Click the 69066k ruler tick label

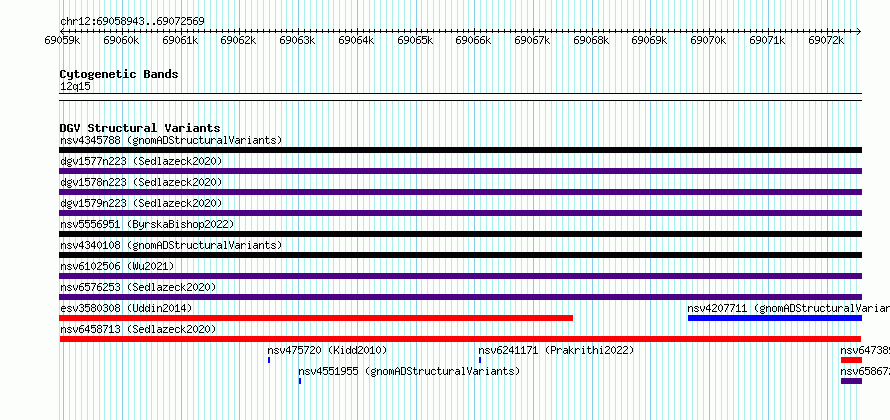[473, 40]
